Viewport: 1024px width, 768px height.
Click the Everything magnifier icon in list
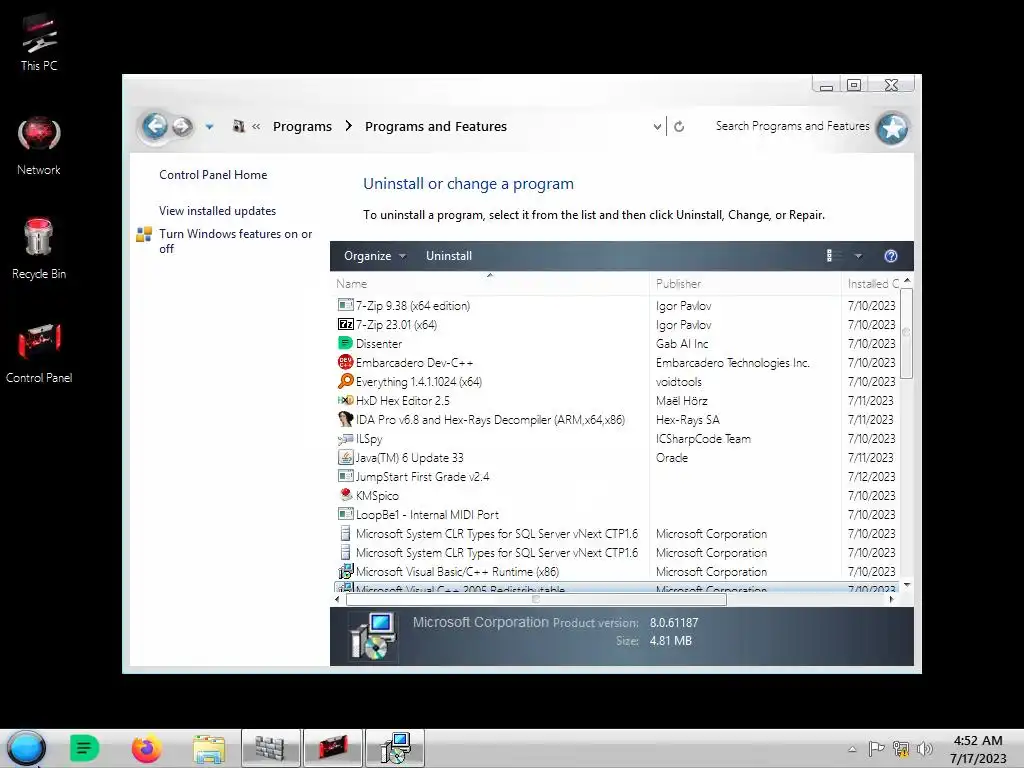pyautogui.click(x=345, y=381)
